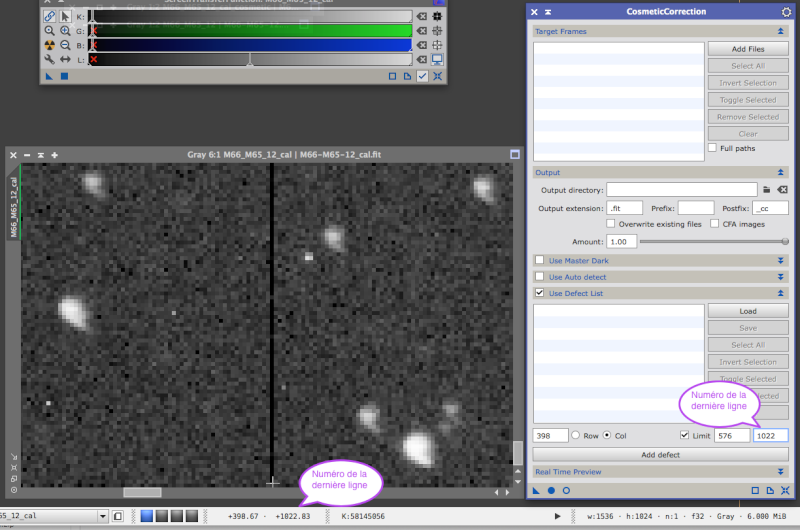Collapse the Target Frames section

[781, 31]
